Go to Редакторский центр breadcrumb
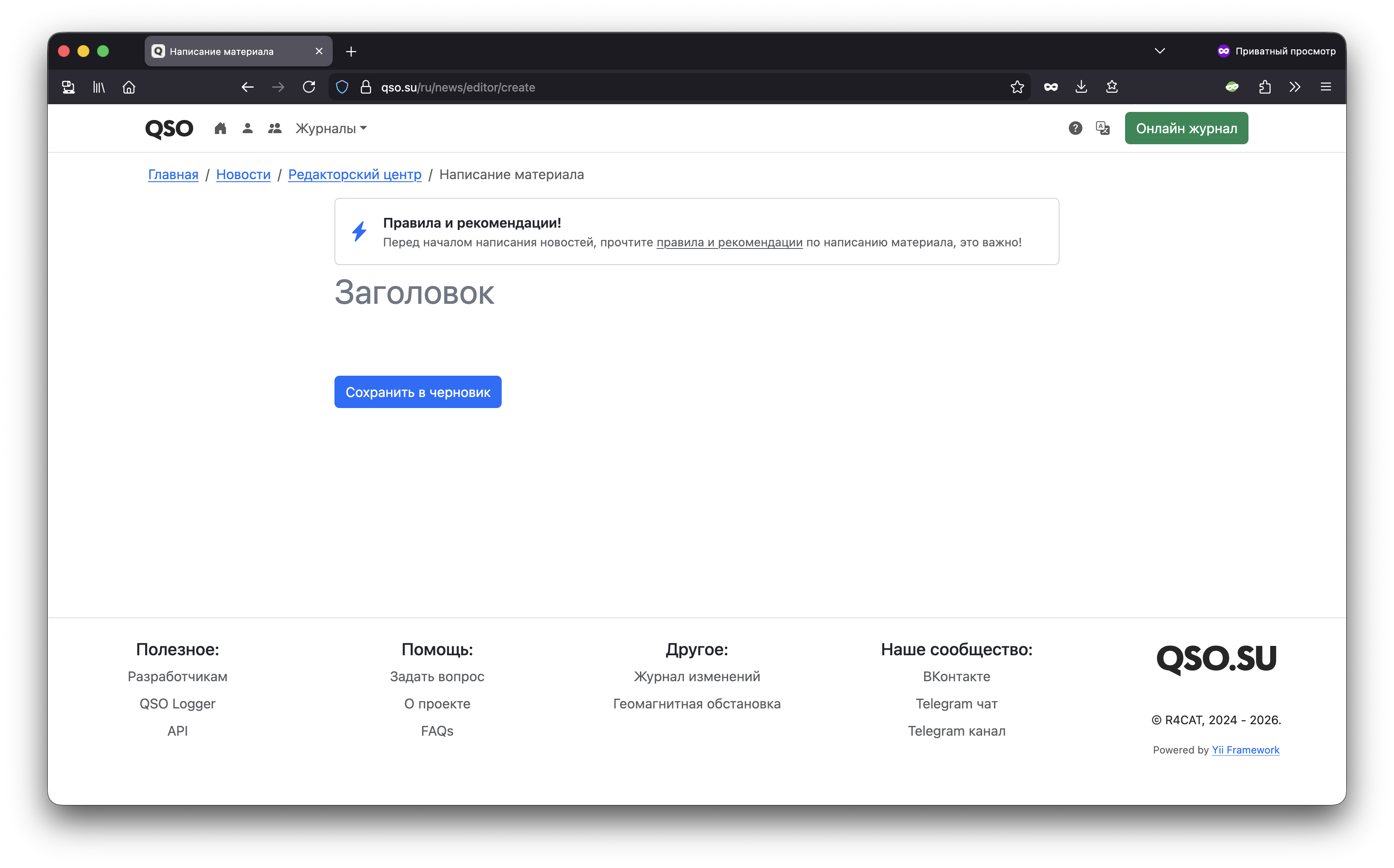The height and width of the screenshot is (868, 1394). point(354,174)
